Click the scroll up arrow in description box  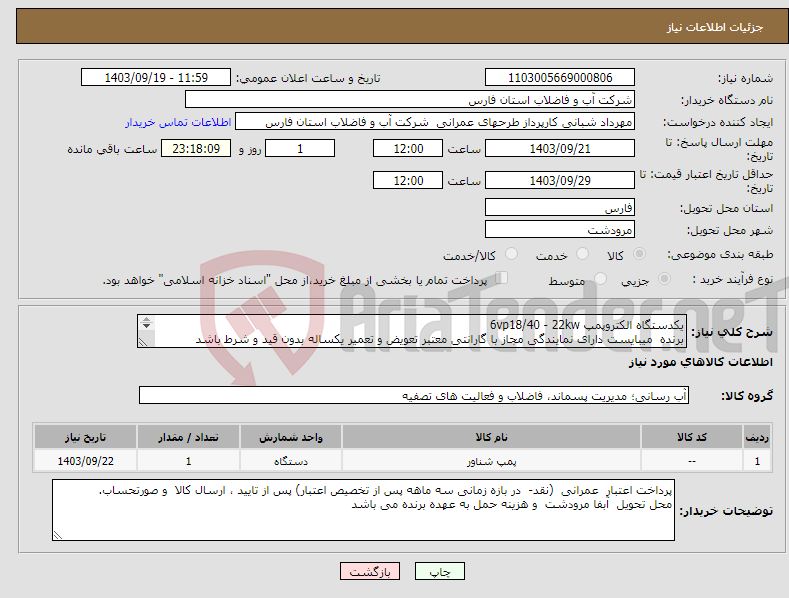coord(146,319)
